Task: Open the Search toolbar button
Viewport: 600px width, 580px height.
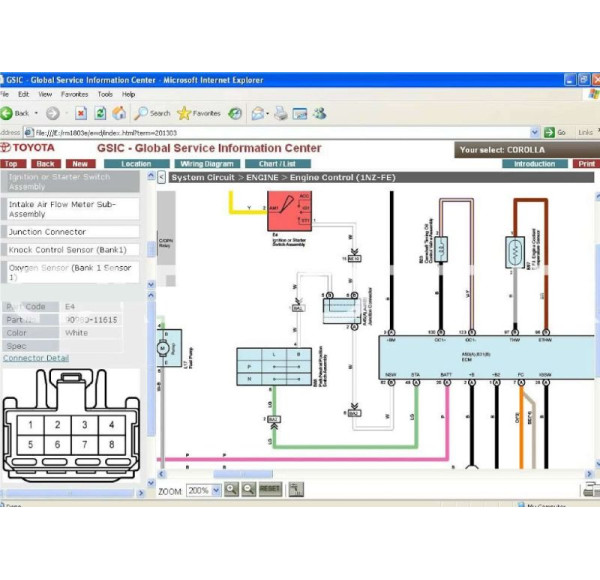Action: pos(153,113)
